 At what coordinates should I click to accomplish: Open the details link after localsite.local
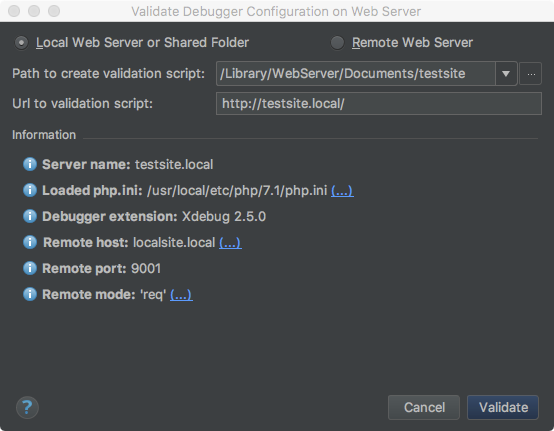click(230, 243)
